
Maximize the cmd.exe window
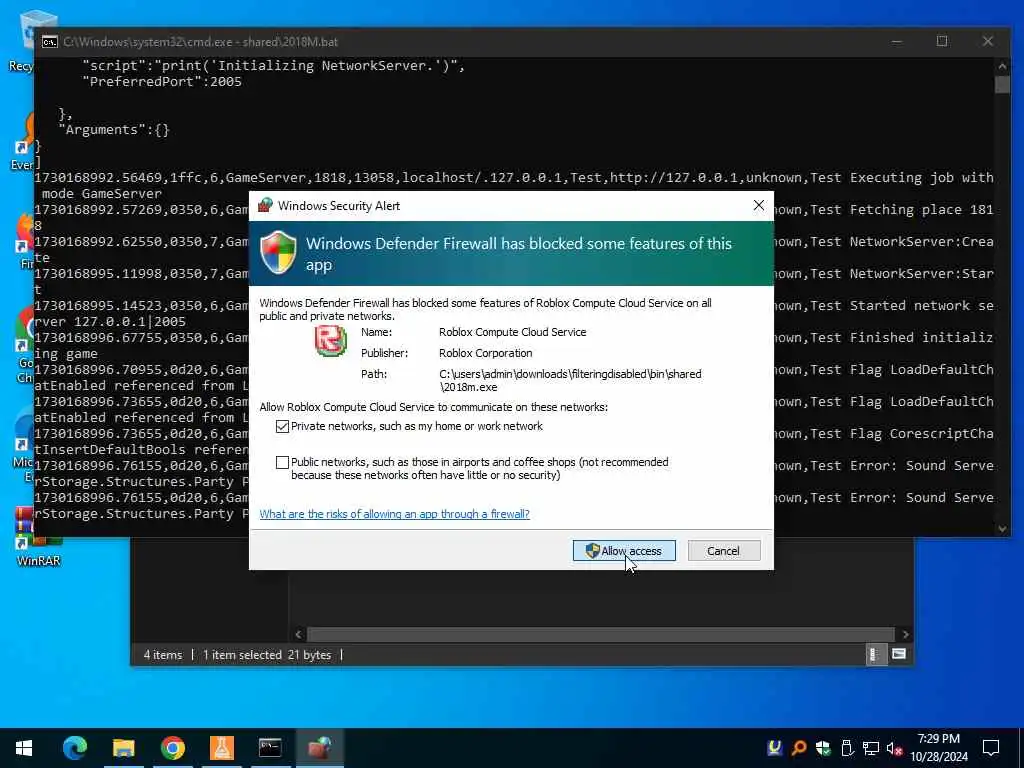(942, 41)
